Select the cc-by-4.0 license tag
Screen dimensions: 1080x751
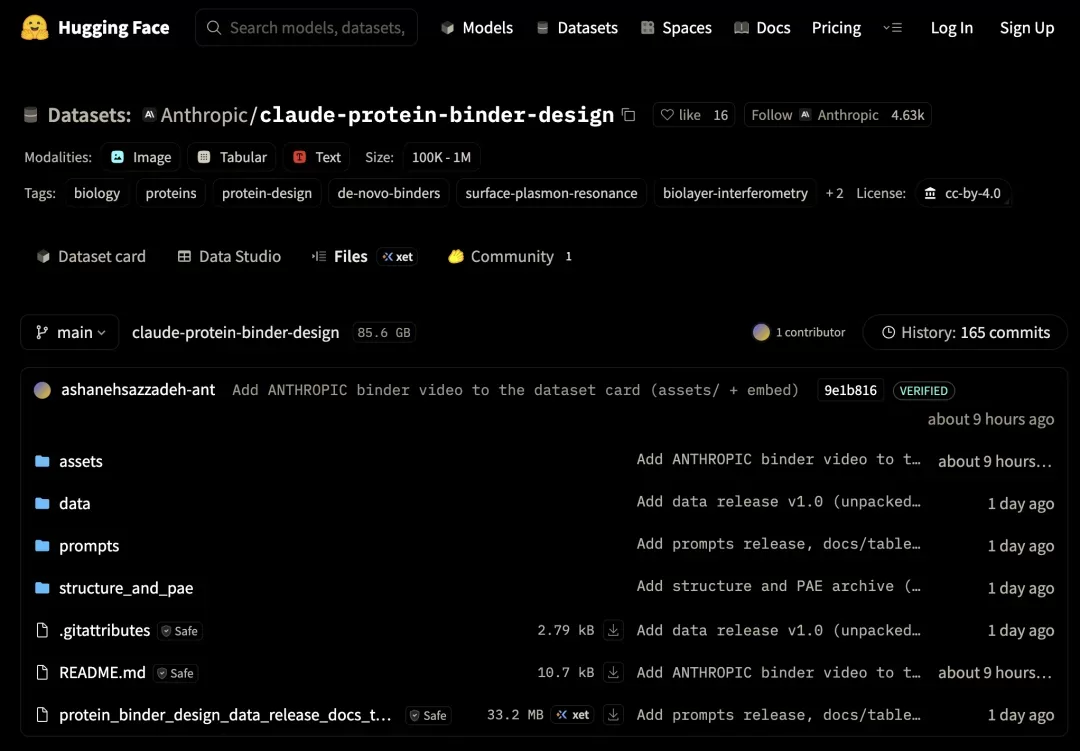click(963, 194)
